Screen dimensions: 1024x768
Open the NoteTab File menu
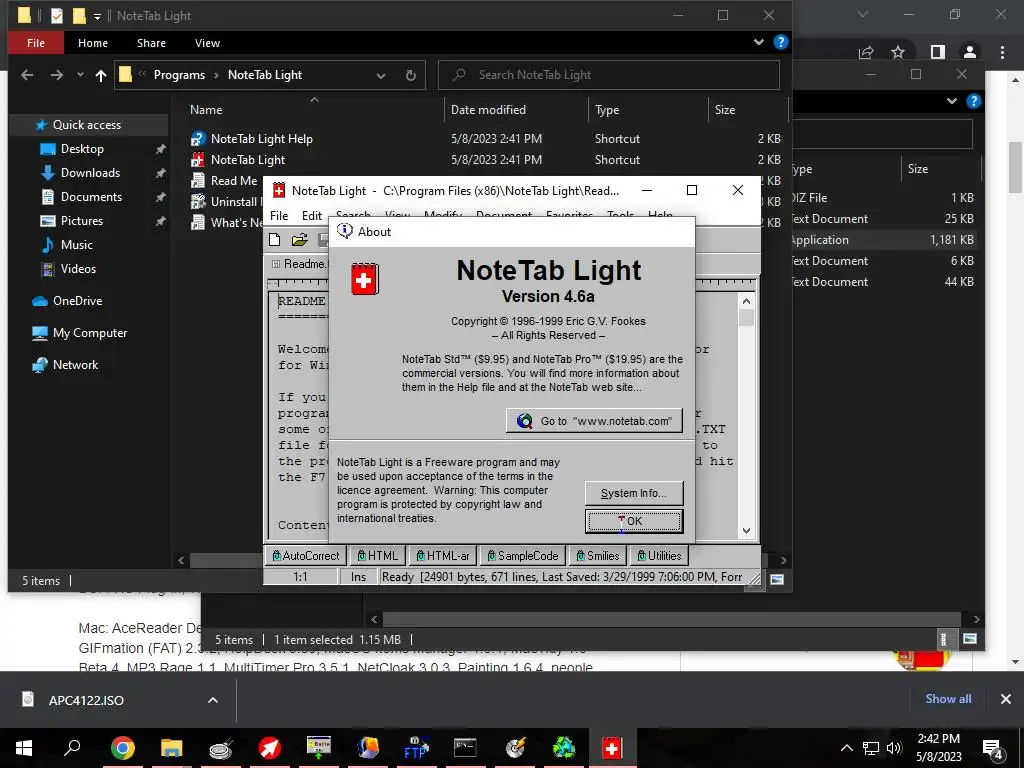click(x=279, y=216)
